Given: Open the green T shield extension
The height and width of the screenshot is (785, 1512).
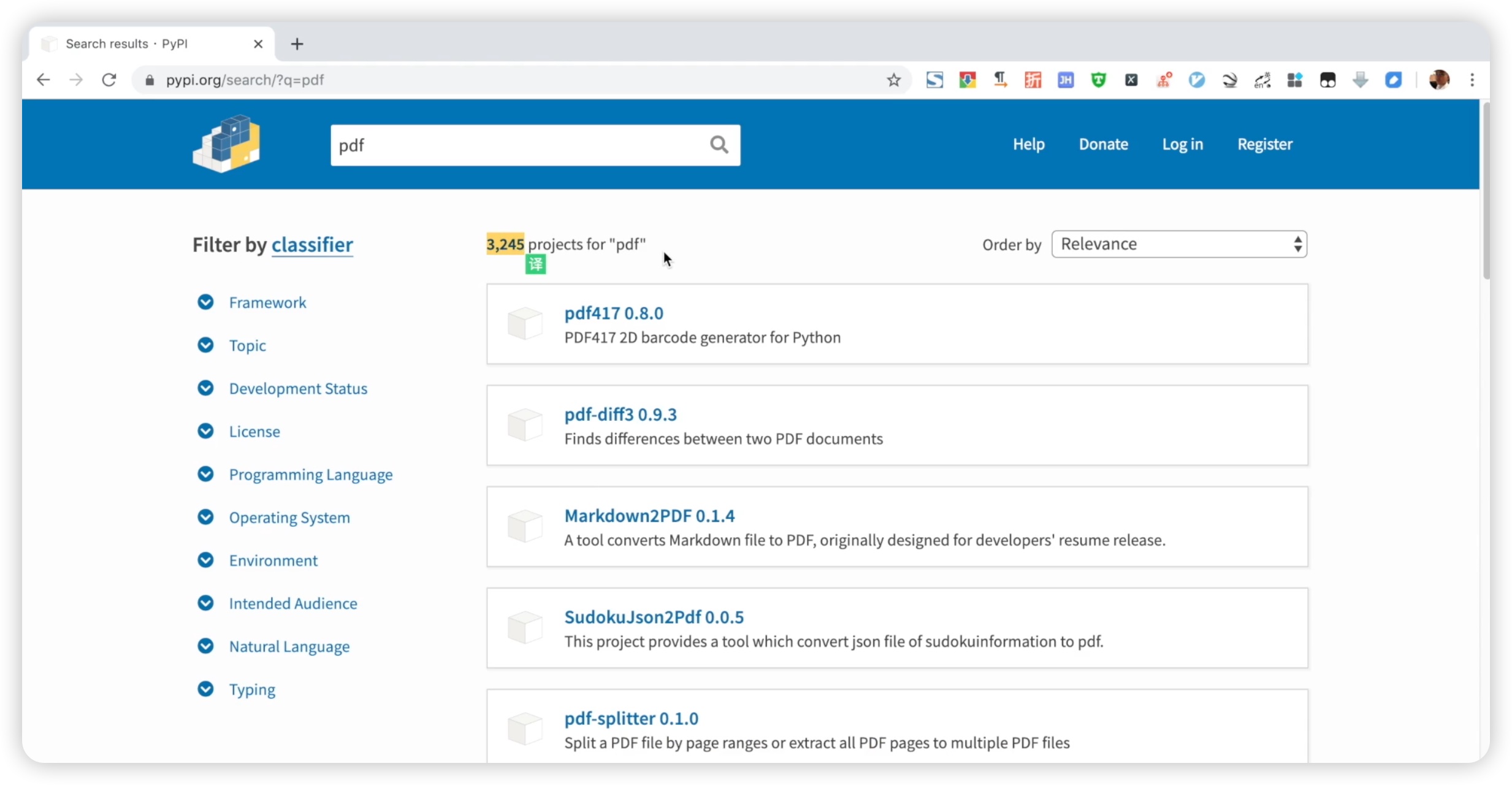Looking at the screenshot, I should [1098, 80].
